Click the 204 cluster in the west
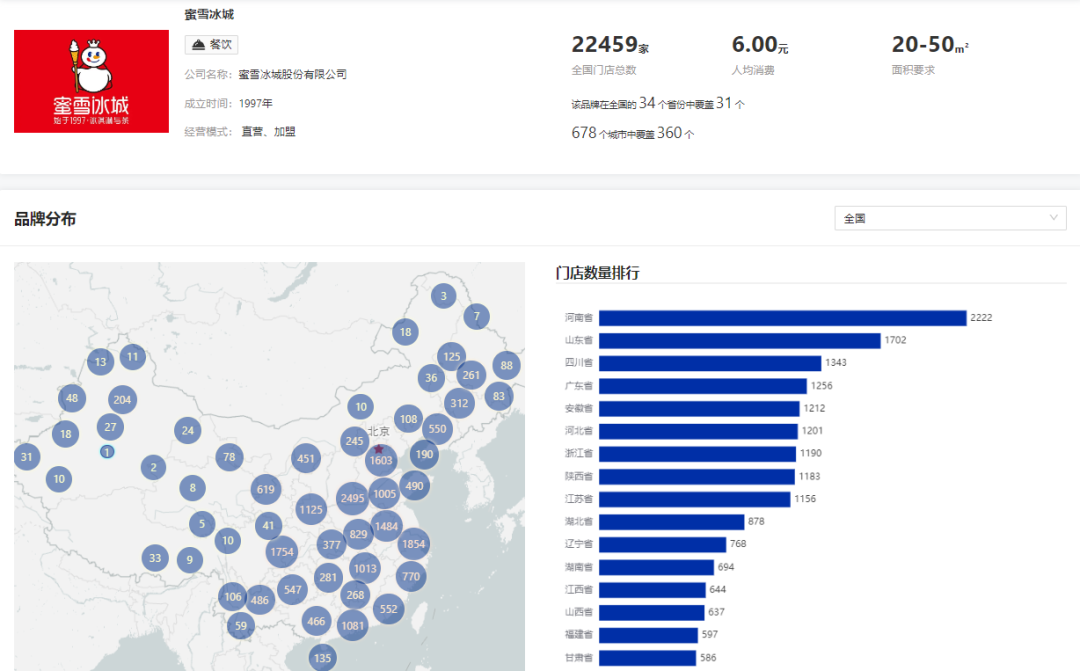Image resolution: width=1080 pixels, height=671 pixels. pos(122,400)
